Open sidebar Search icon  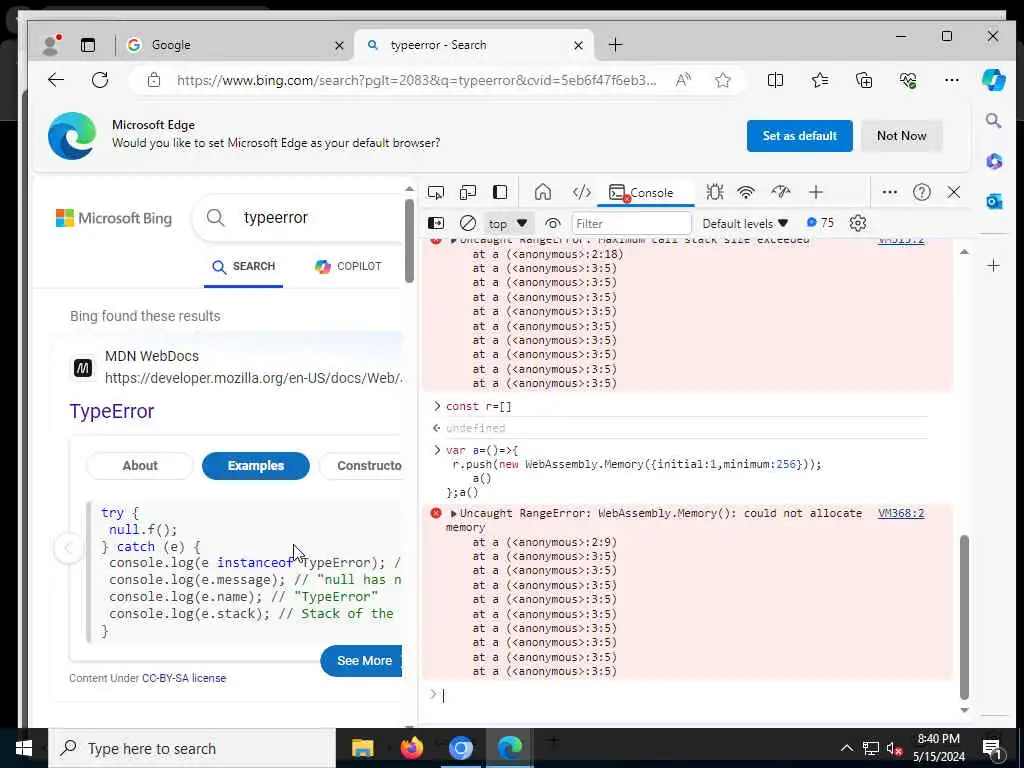click(x=993, y=121)
